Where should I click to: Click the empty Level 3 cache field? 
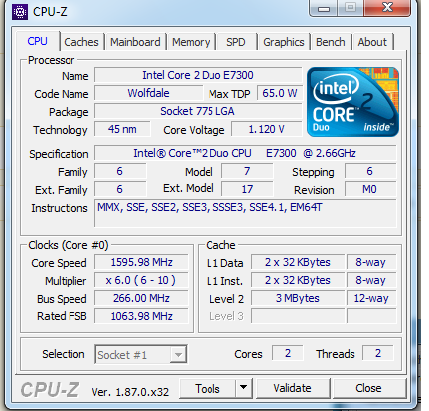(298, 316)
